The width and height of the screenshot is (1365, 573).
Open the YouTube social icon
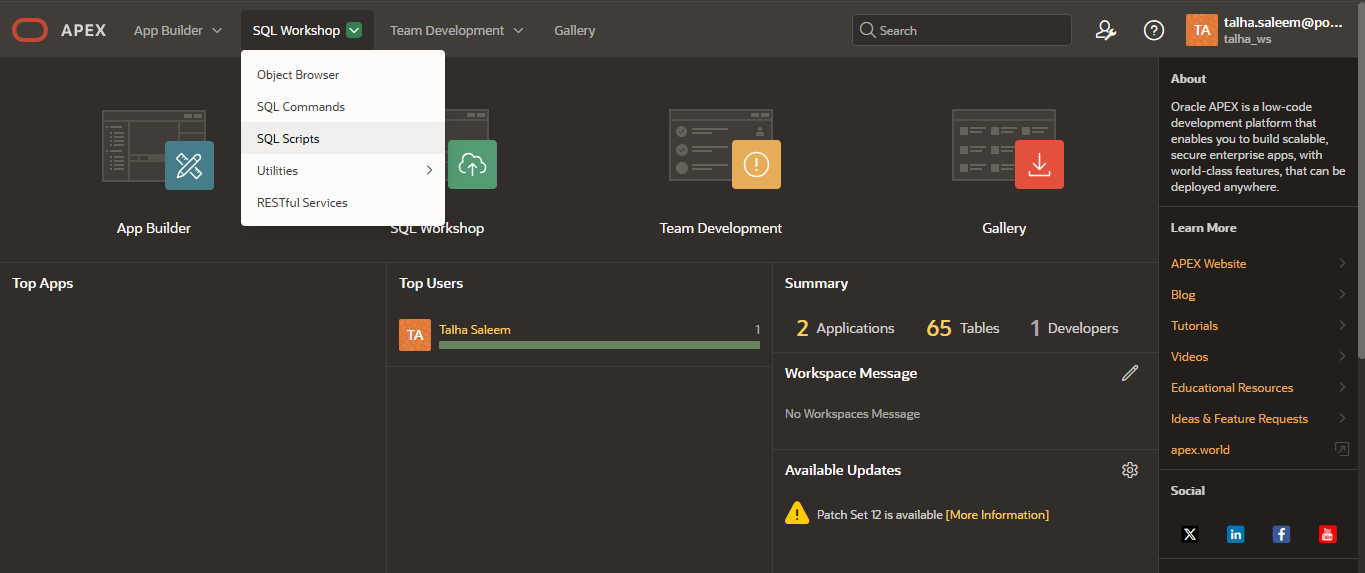coord(1327,534)
